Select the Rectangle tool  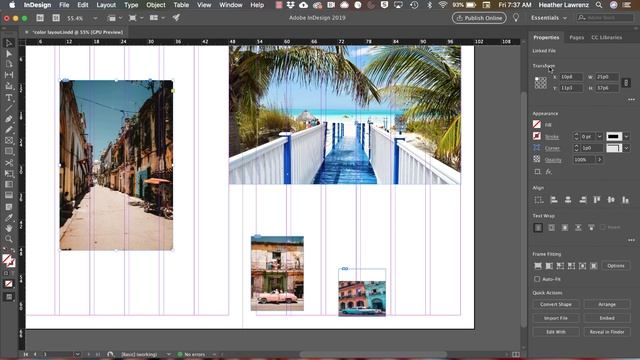[9, 151]
